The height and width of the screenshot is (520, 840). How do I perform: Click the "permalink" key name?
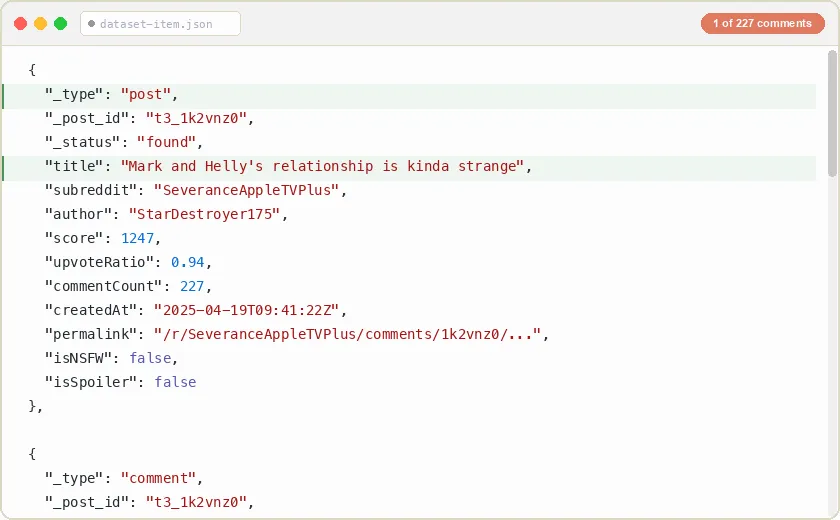[x=91, y=334]
